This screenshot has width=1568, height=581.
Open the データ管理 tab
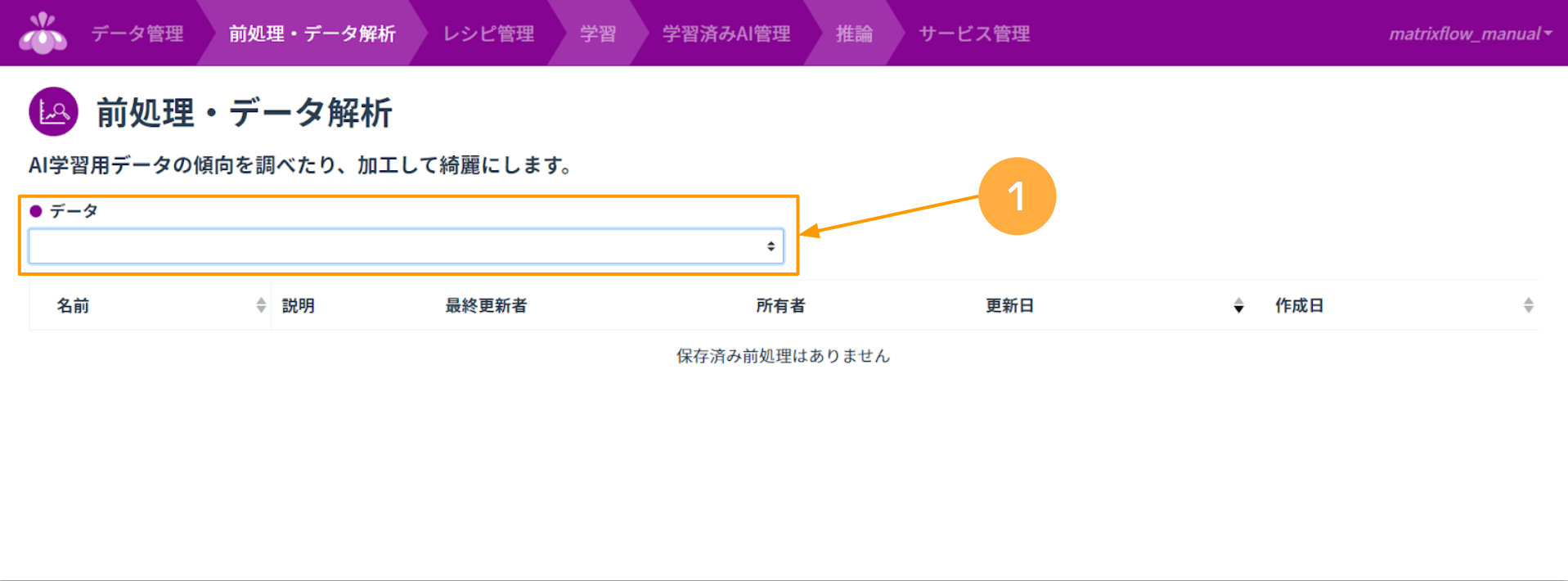coord(137,34)
